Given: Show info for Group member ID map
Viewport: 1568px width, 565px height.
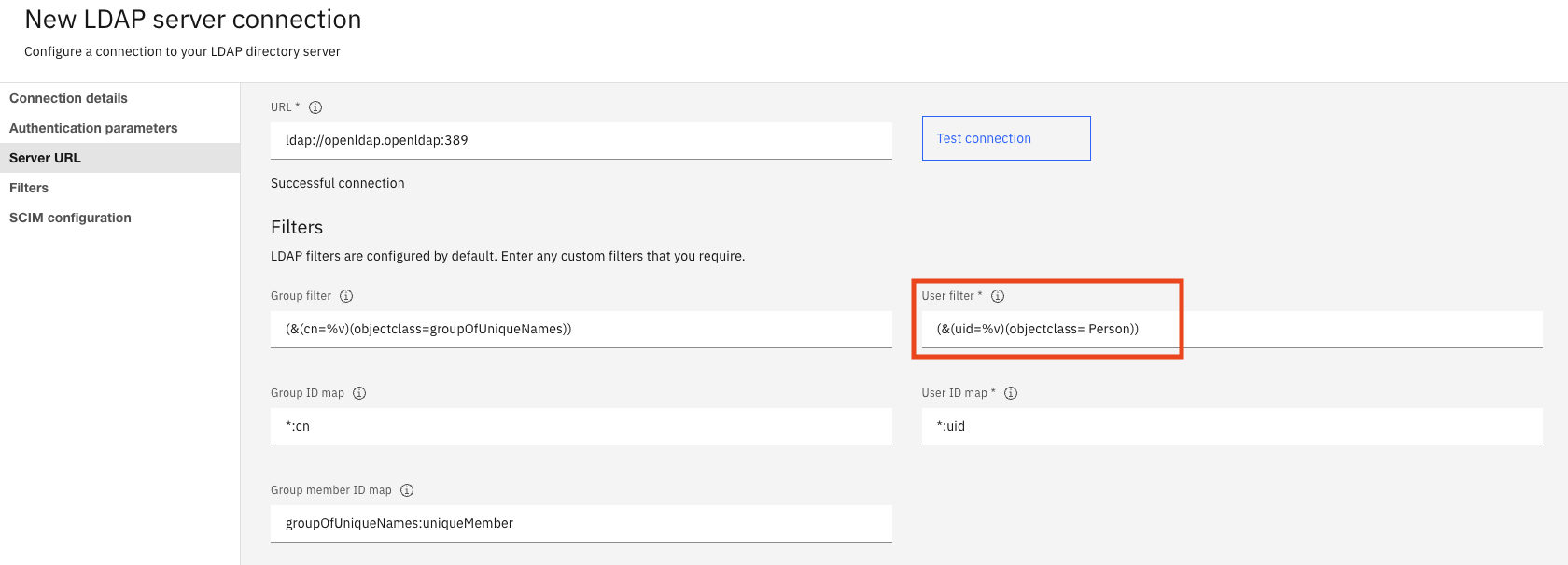Looking at the screenshot, I should pos(407,490).
